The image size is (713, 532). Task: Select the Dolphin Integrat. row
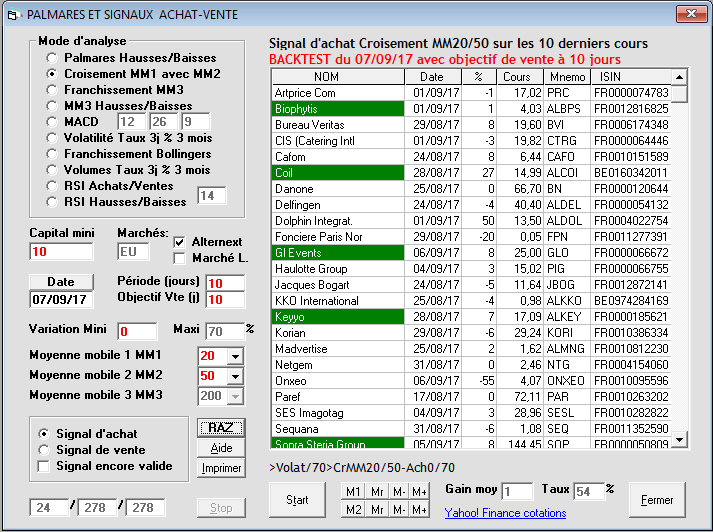coord(472,221)
